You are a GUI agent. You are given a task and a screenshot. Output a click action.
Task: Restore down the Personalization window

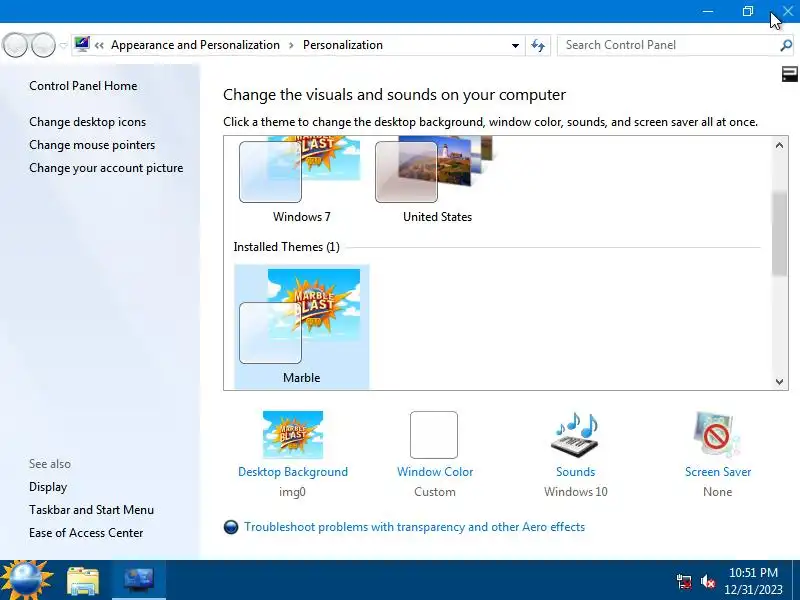coord(747,11)
